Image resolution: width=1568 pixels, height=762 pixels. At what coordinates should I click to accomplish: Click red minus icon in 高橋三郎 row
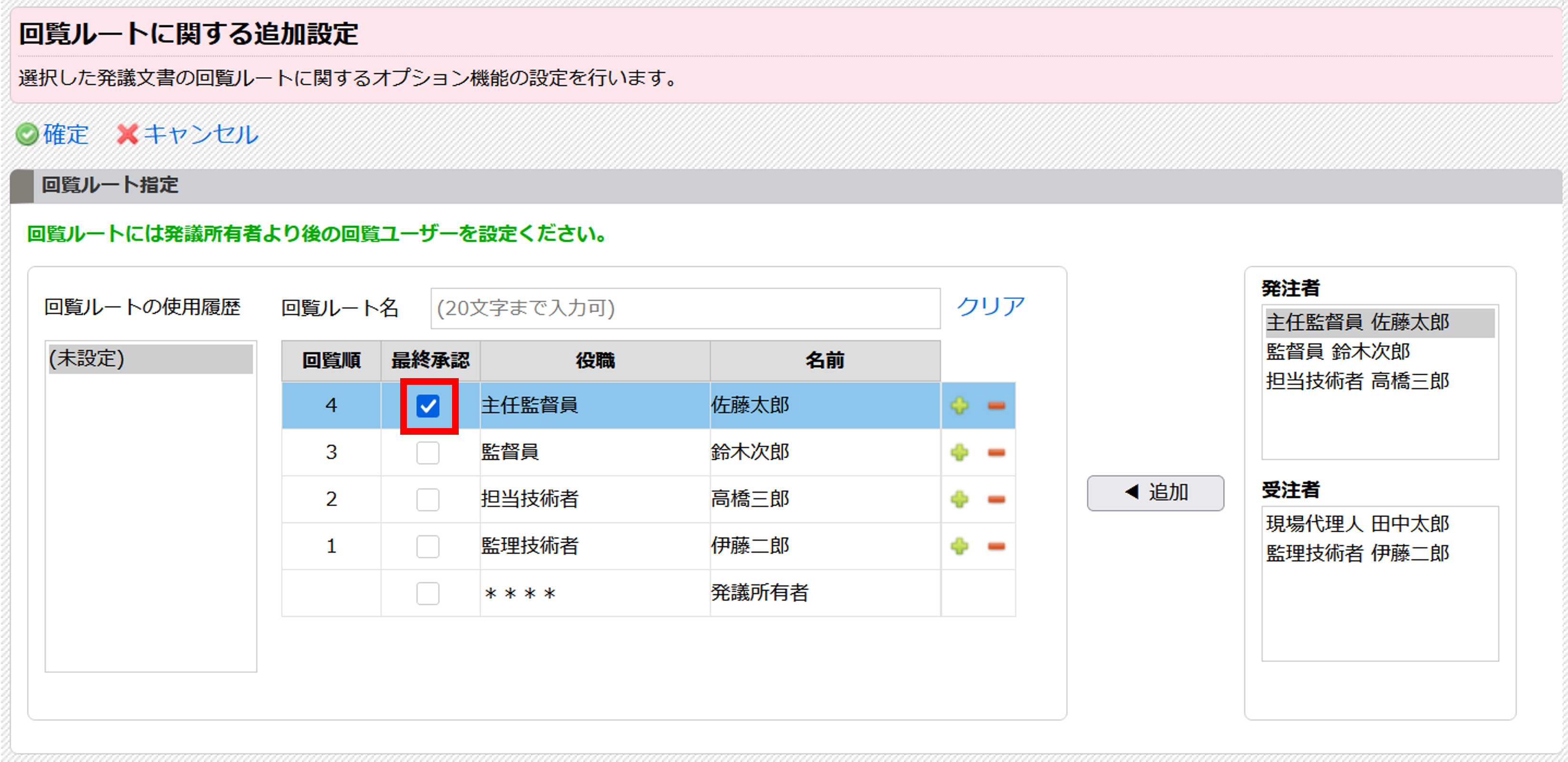click(996, 499)
